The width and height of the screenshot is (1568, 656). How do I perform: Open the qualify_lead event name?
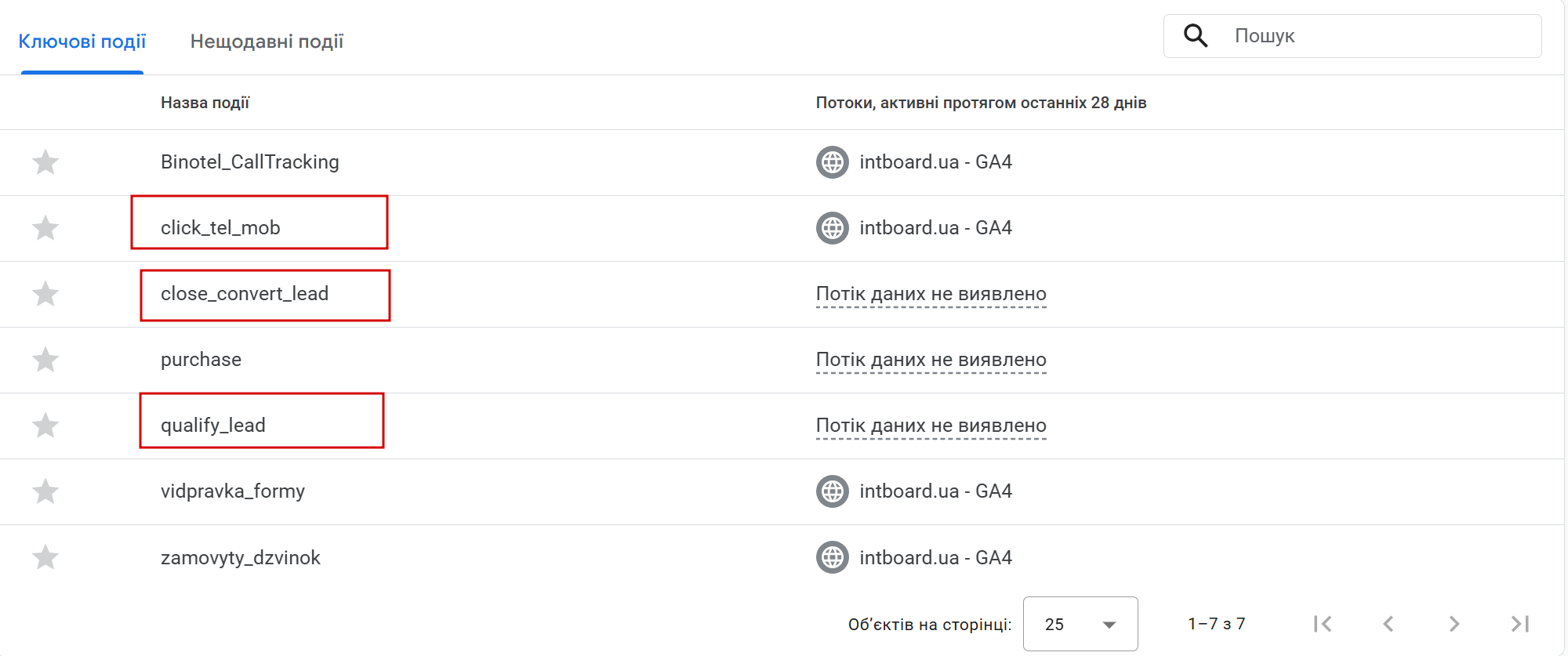tap(213, 426)
